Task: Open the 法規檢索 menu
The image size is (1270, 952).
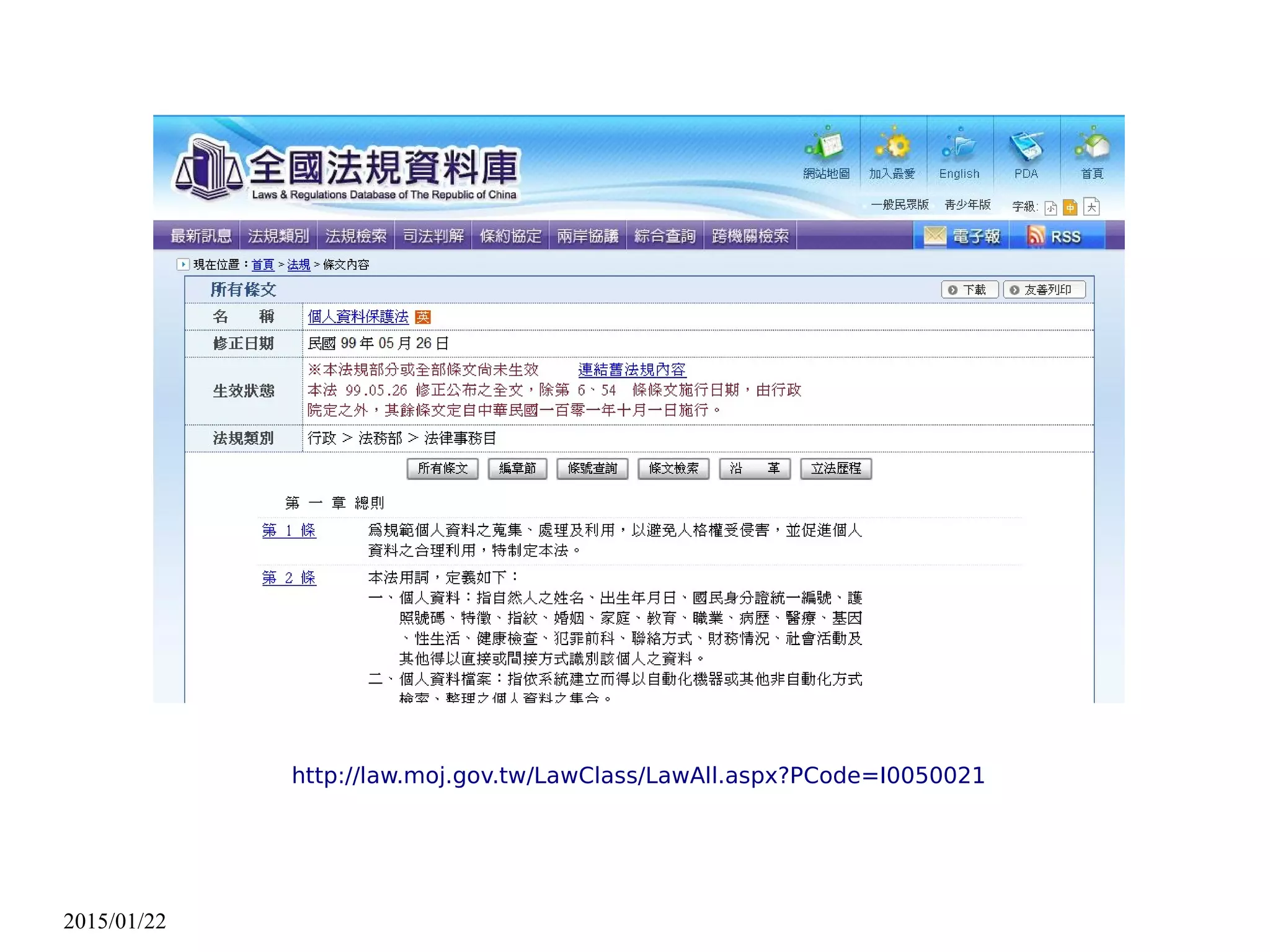Action: click(x=356, y=236)
